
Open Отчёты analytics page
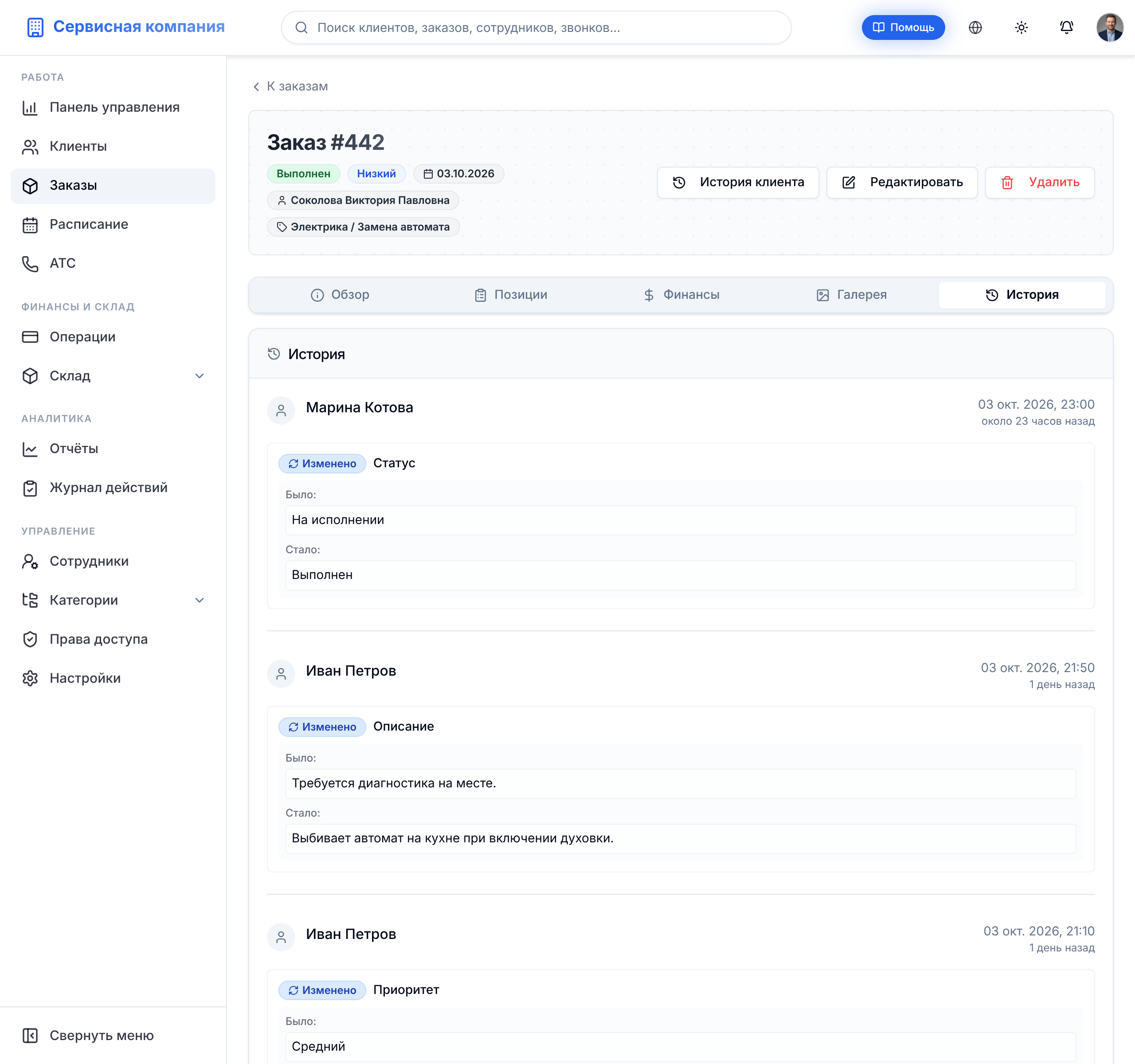113,449
